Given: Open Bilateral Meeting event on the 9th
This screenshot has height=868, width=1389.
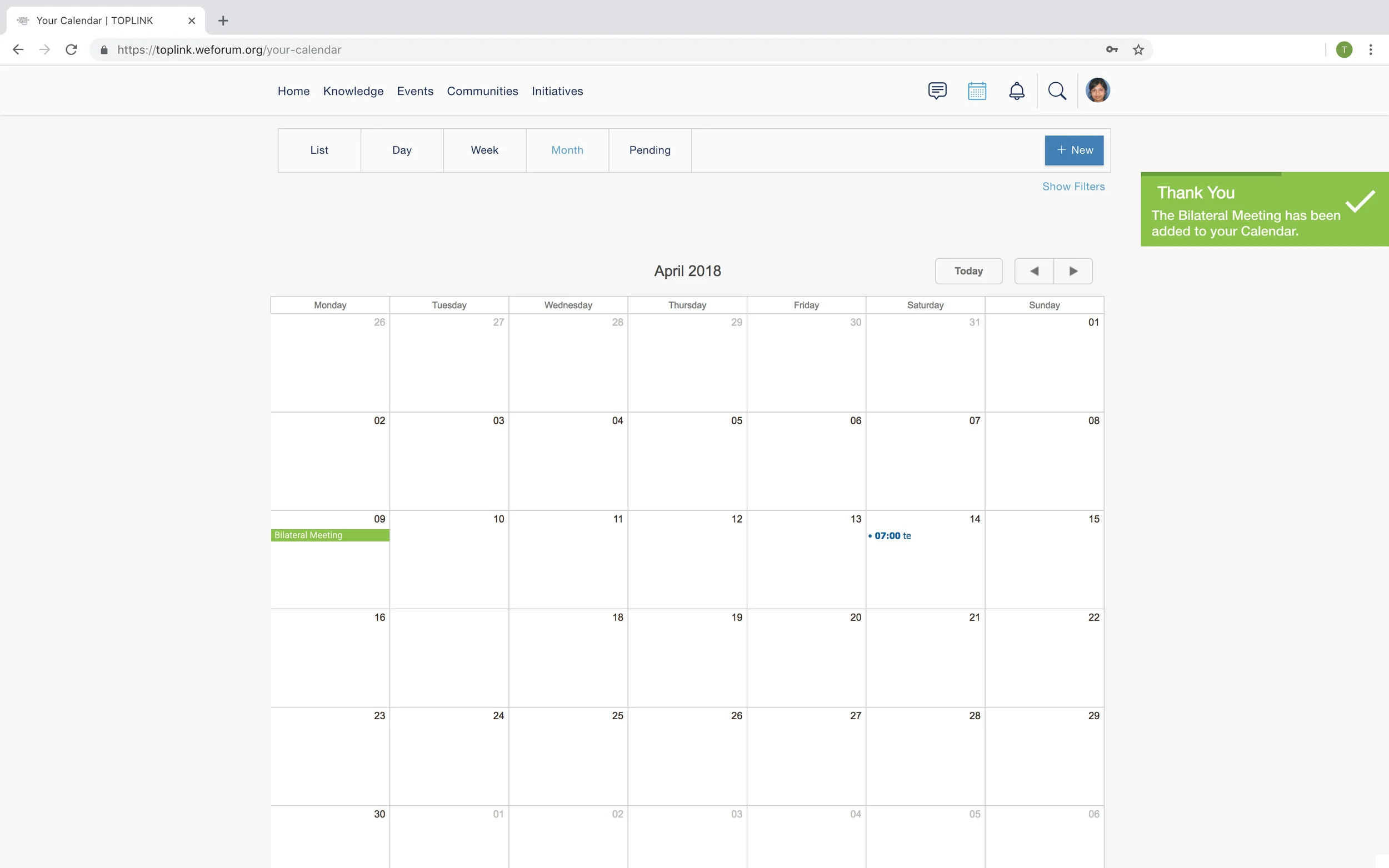Looking at the screenshot, I should pyautogui.click(x=329, y=535).
